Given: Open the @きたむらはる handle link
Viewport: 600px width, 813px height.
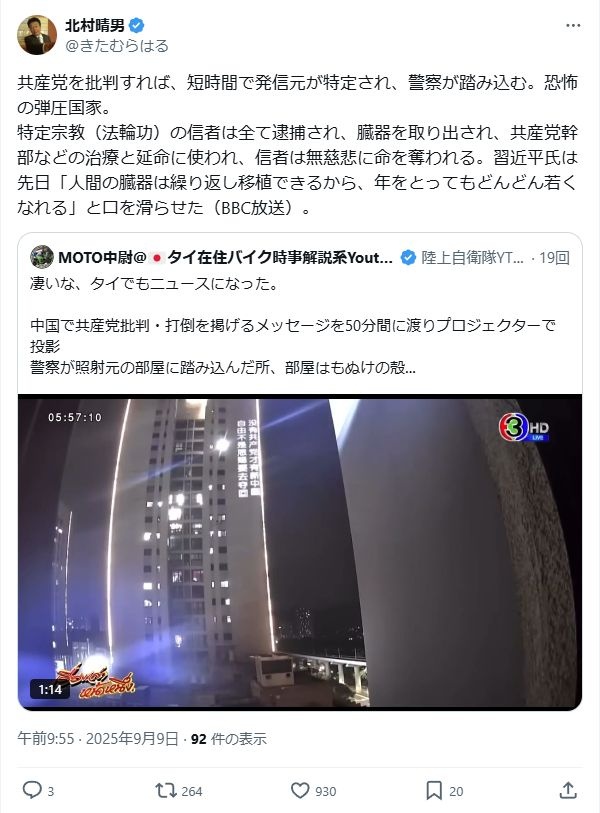Looking at the screenshot, I should 117,46.
